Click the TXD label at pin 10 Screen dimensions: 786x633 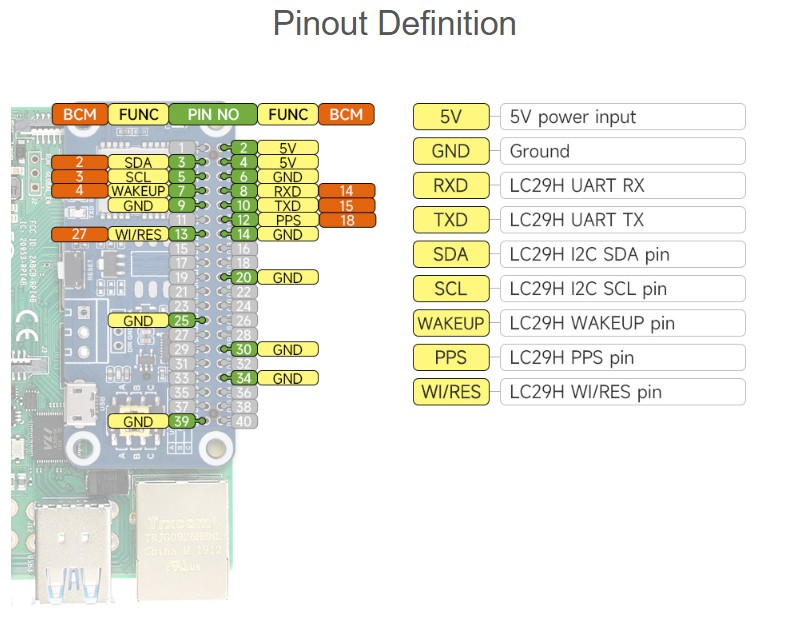point(288,205)
